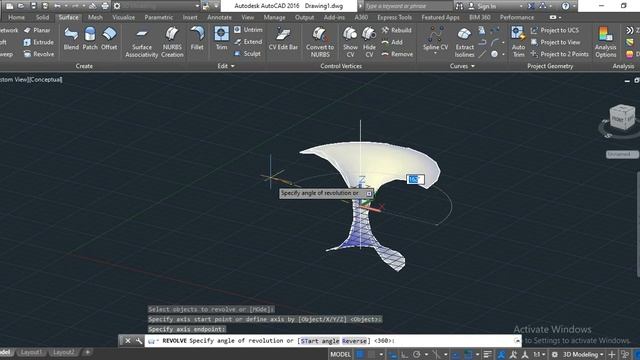Click the Planar surface tool
This screenshot has width=640, height=360.
pyautogui.click(x=37, y=30)
